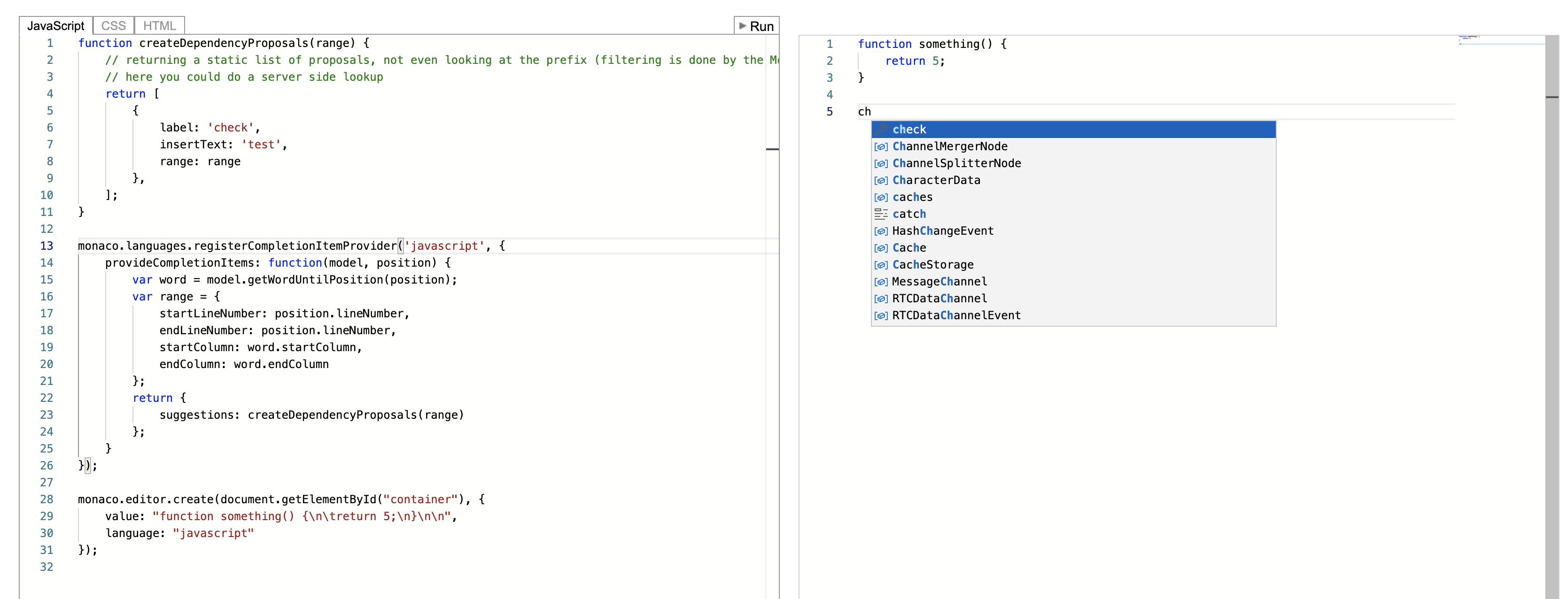Select the check completion suggestion
The height and width of the screenshot is (599, 1568).
click(x=909, y=129)
